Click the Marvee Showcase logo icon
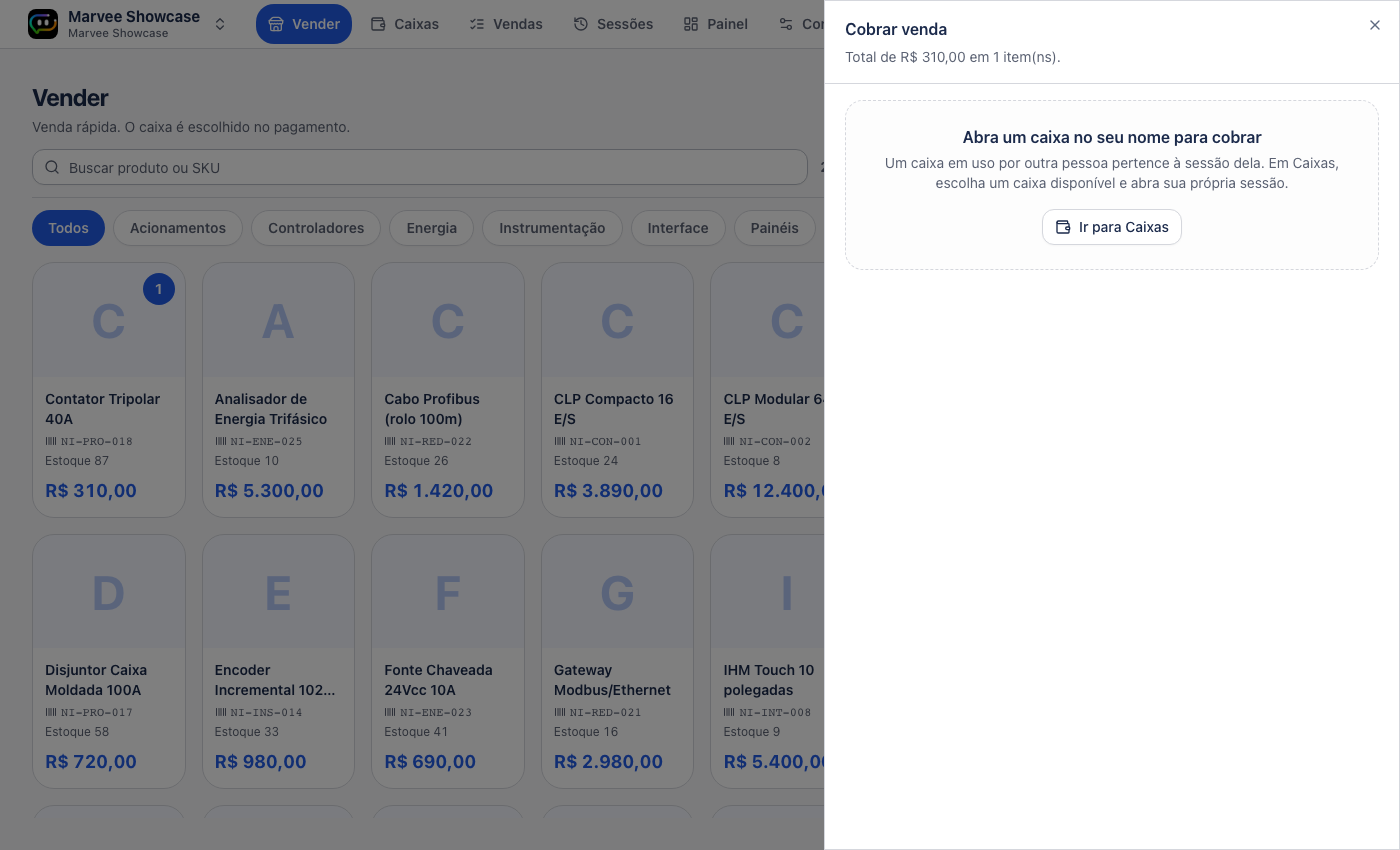1400x850 pixels. (43, 24)
